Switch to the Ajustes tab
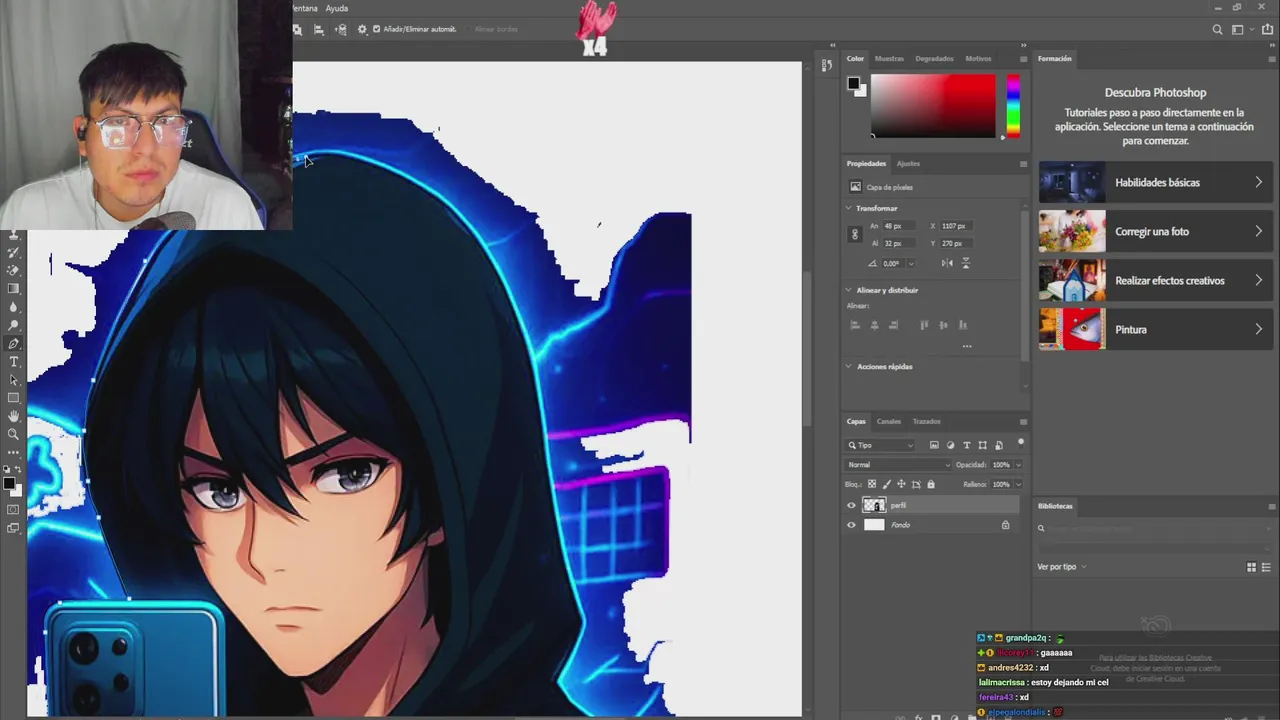This screenshot has width=1280, height=720. pos(908,163)
